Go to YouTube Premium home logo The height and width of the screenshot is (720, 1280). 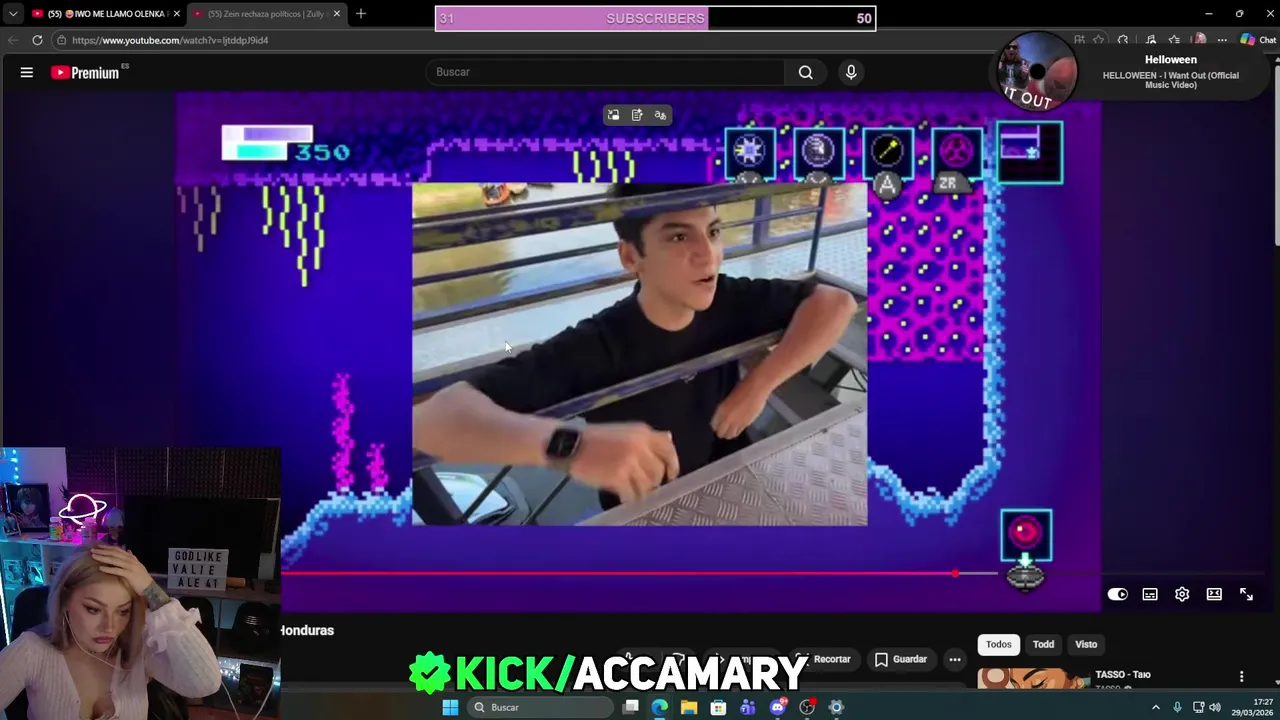(85, 72)
